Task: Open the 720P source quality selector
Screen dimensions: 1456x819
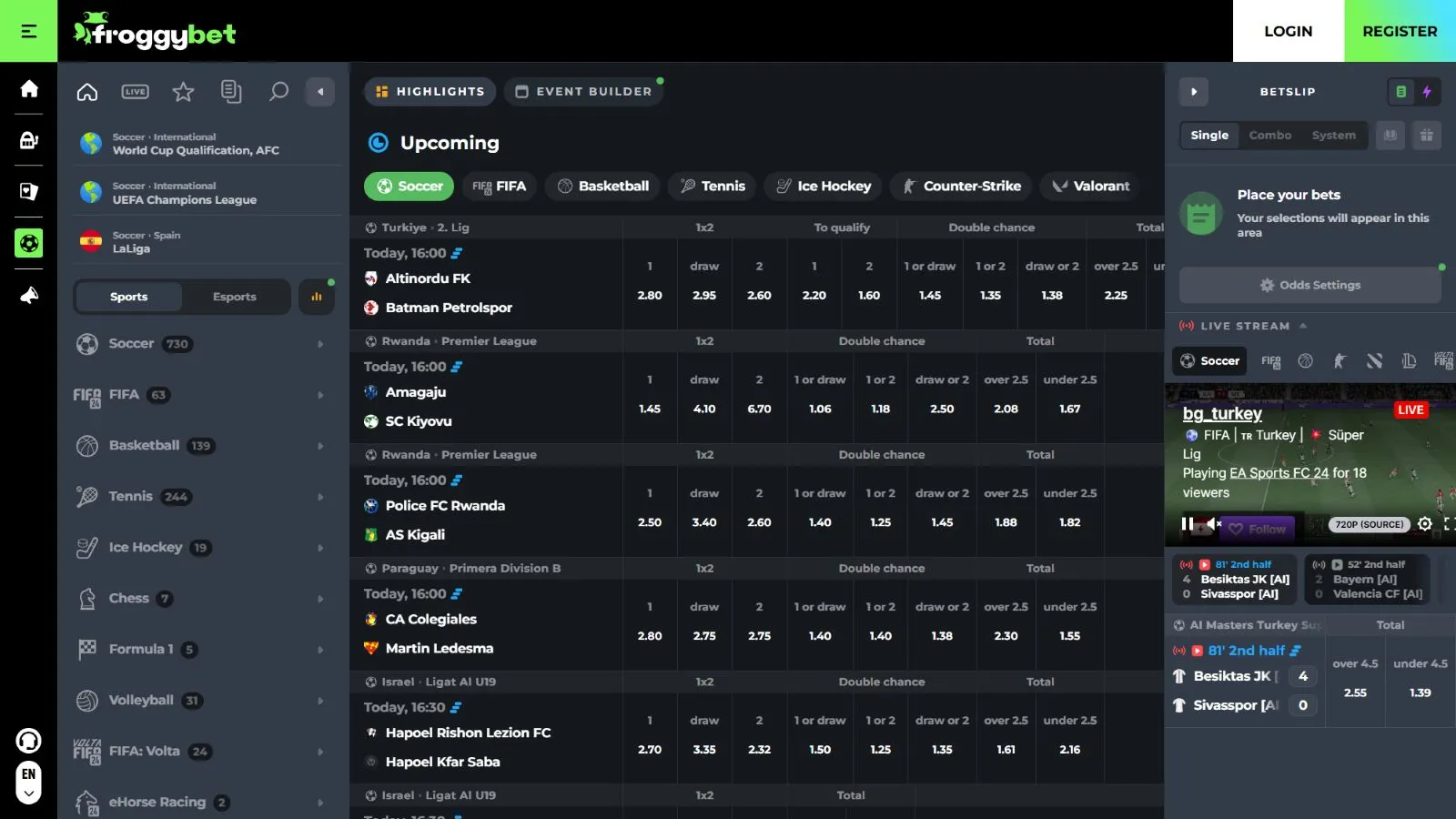Action: coord(1369,525)
